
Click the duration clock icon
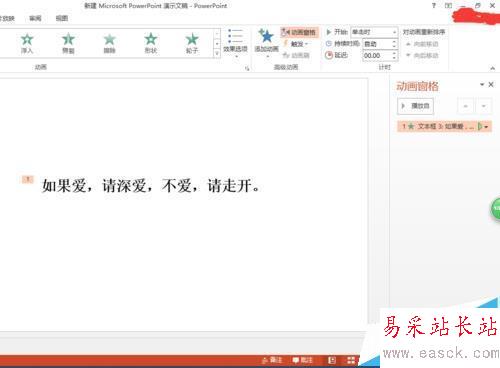(x=328, y=44)
